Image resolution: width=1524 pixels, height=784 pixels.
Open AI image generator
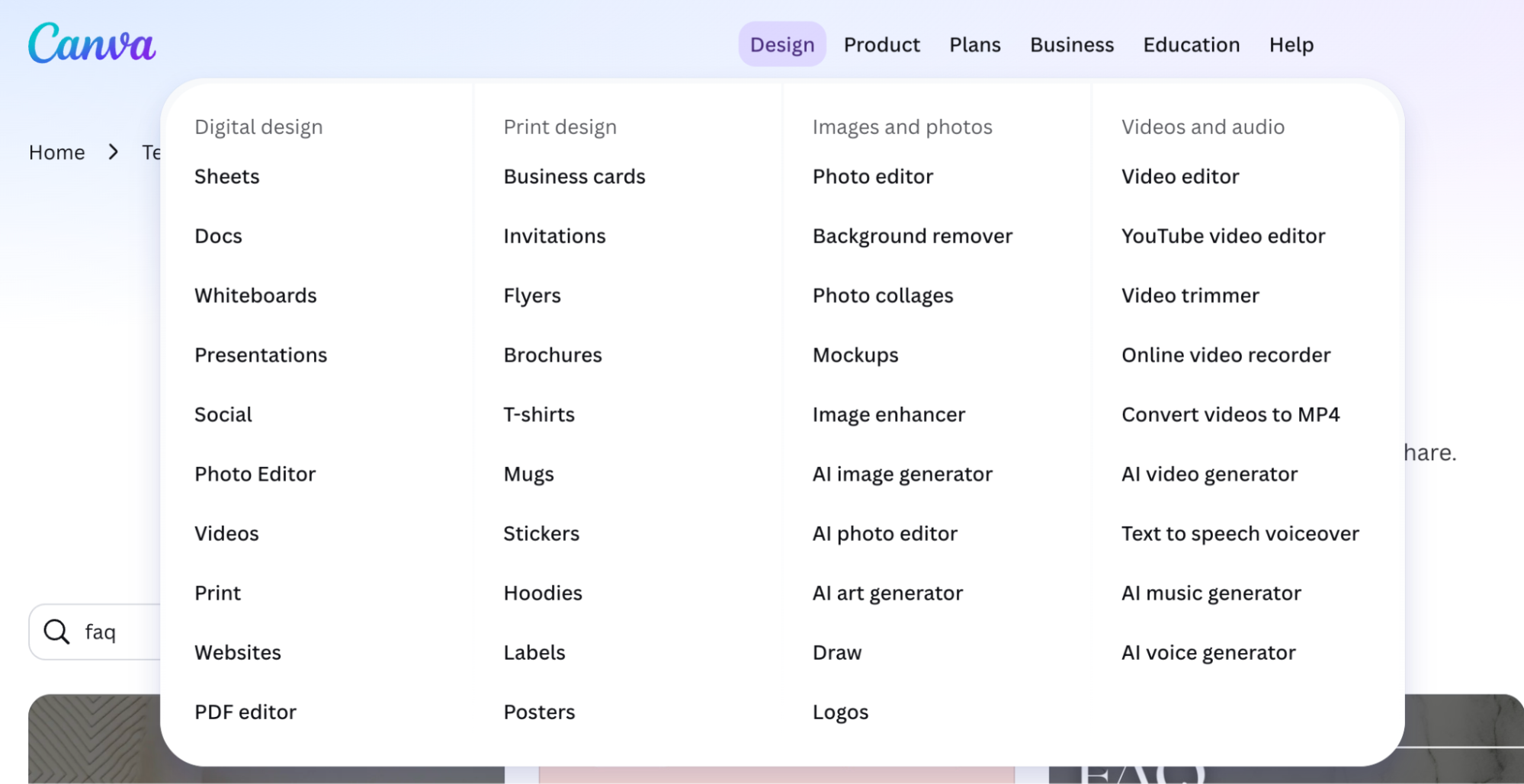click(903, 474)
